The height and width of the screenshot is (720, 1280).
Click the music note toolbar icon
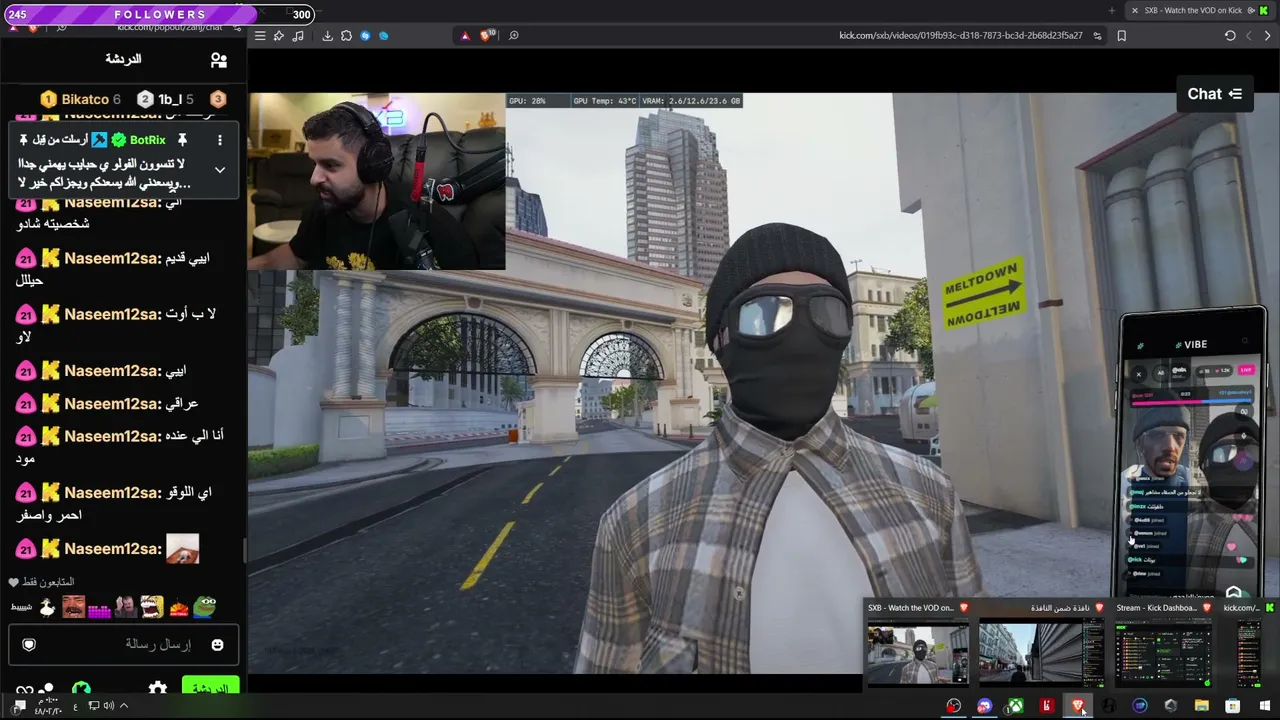point(298,36)
